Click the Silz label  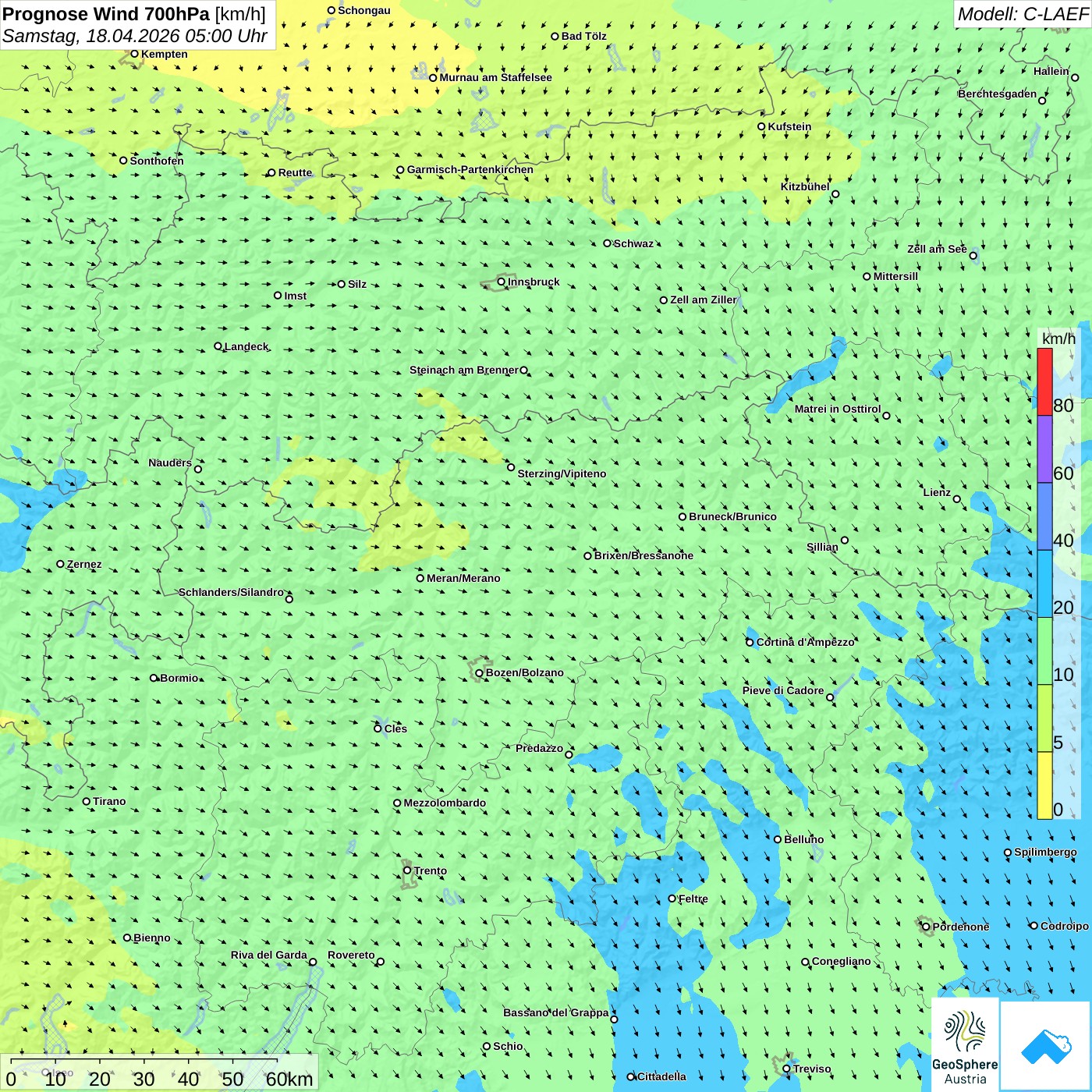point(357,284)
